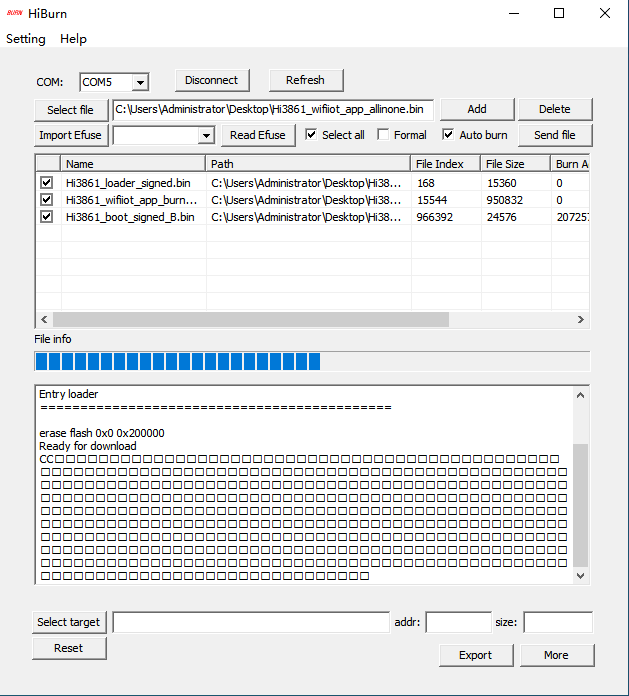The width and height of the screenshot is (629, 696).
Task: Click the Disconnect button
Action: [x=212, y=80]
